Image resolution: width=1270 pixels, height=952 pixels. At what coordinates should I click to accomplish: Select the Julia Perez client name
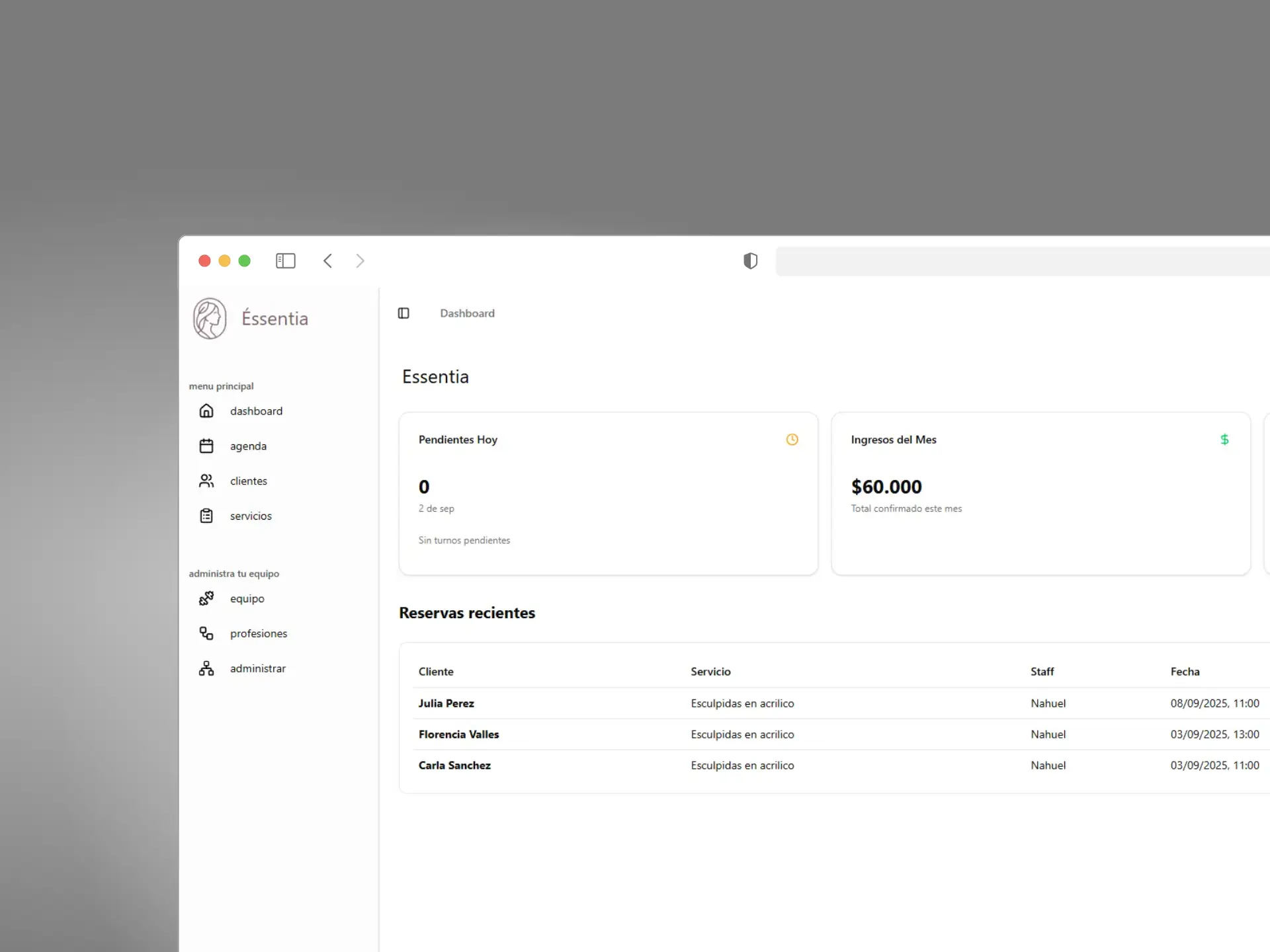pyautogui.click(x=446, y=703)
